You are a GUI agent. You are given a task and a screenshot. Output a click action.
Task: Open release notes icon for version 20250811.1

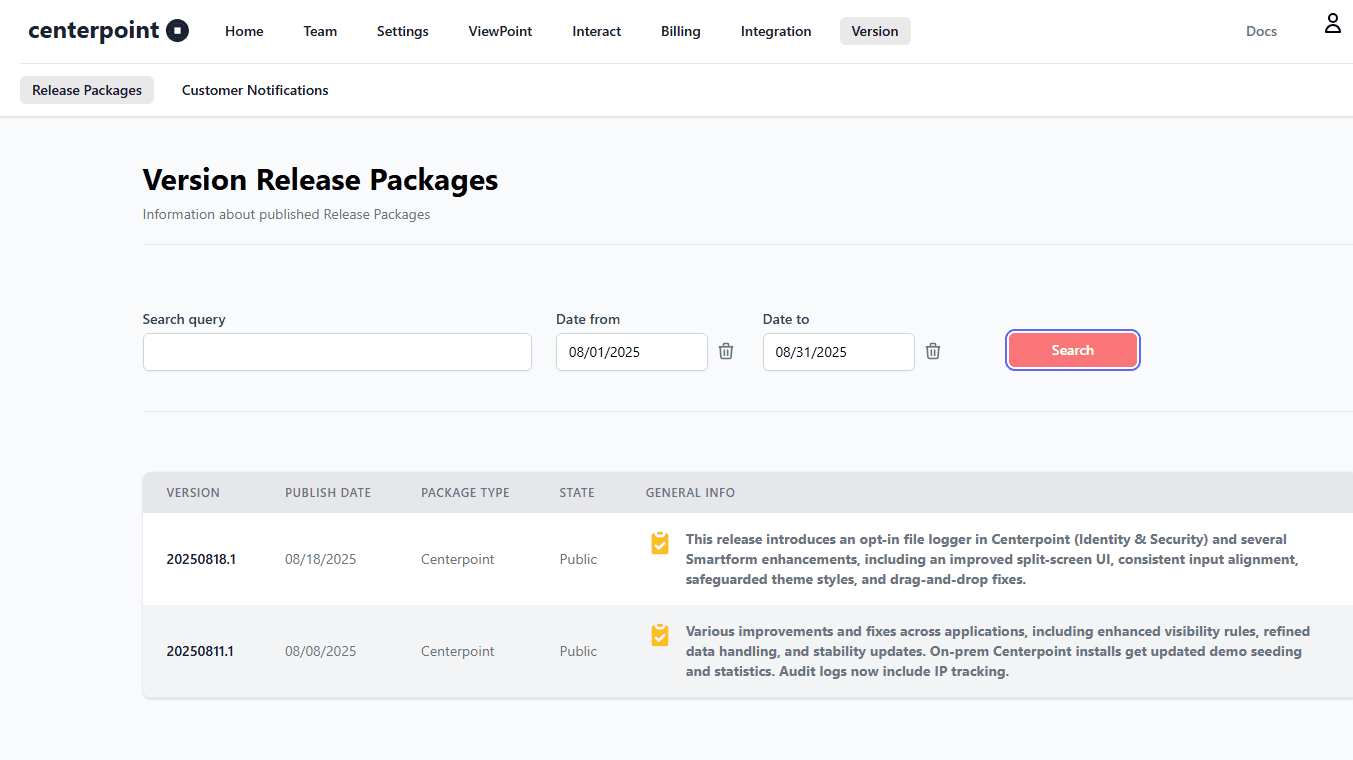point(659,636)
